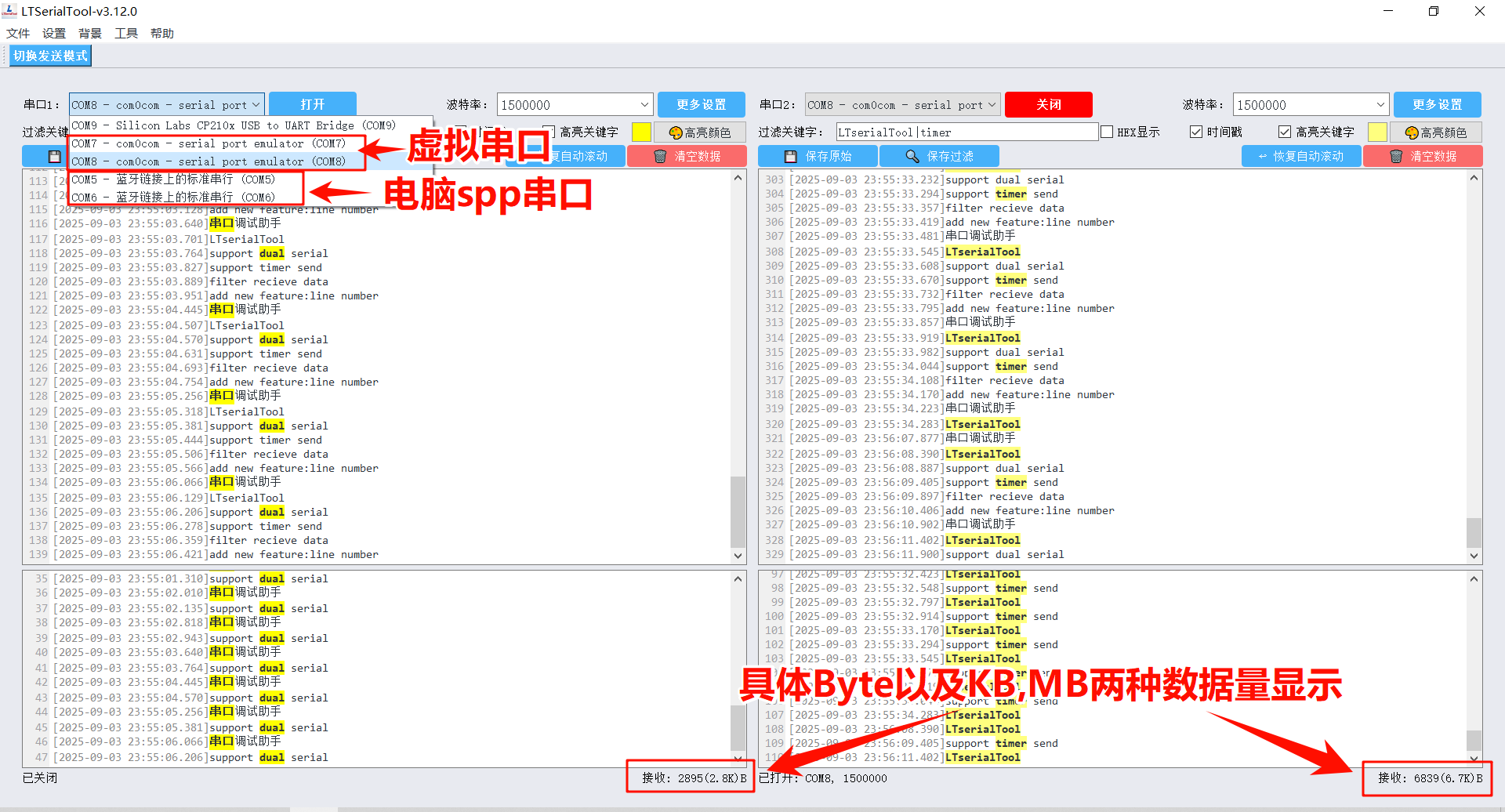
Task: Click line 47 in bottom-left filter pane
Action: 181,757
